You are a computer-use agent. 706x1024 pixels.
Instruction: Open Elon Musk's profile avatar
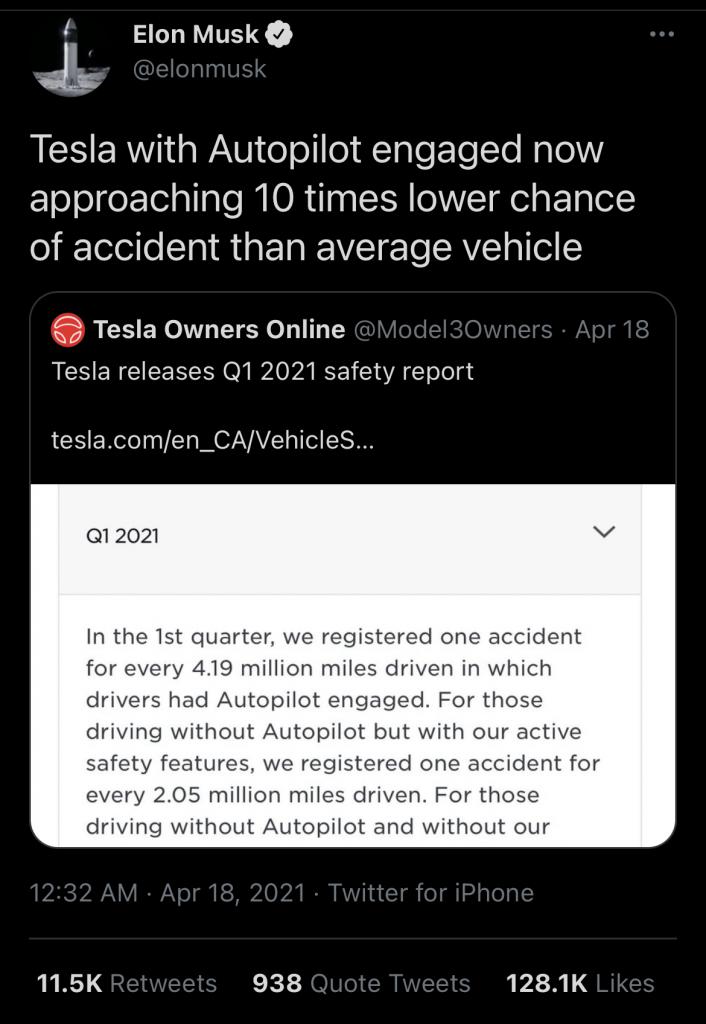click(x=71, y=57)
